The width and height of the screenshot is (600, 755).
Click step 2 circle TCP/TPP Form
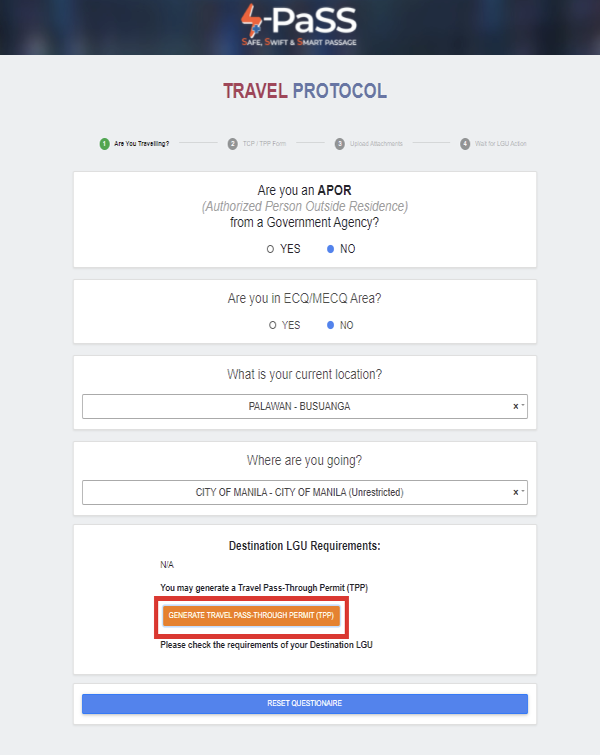pos(233,143)
